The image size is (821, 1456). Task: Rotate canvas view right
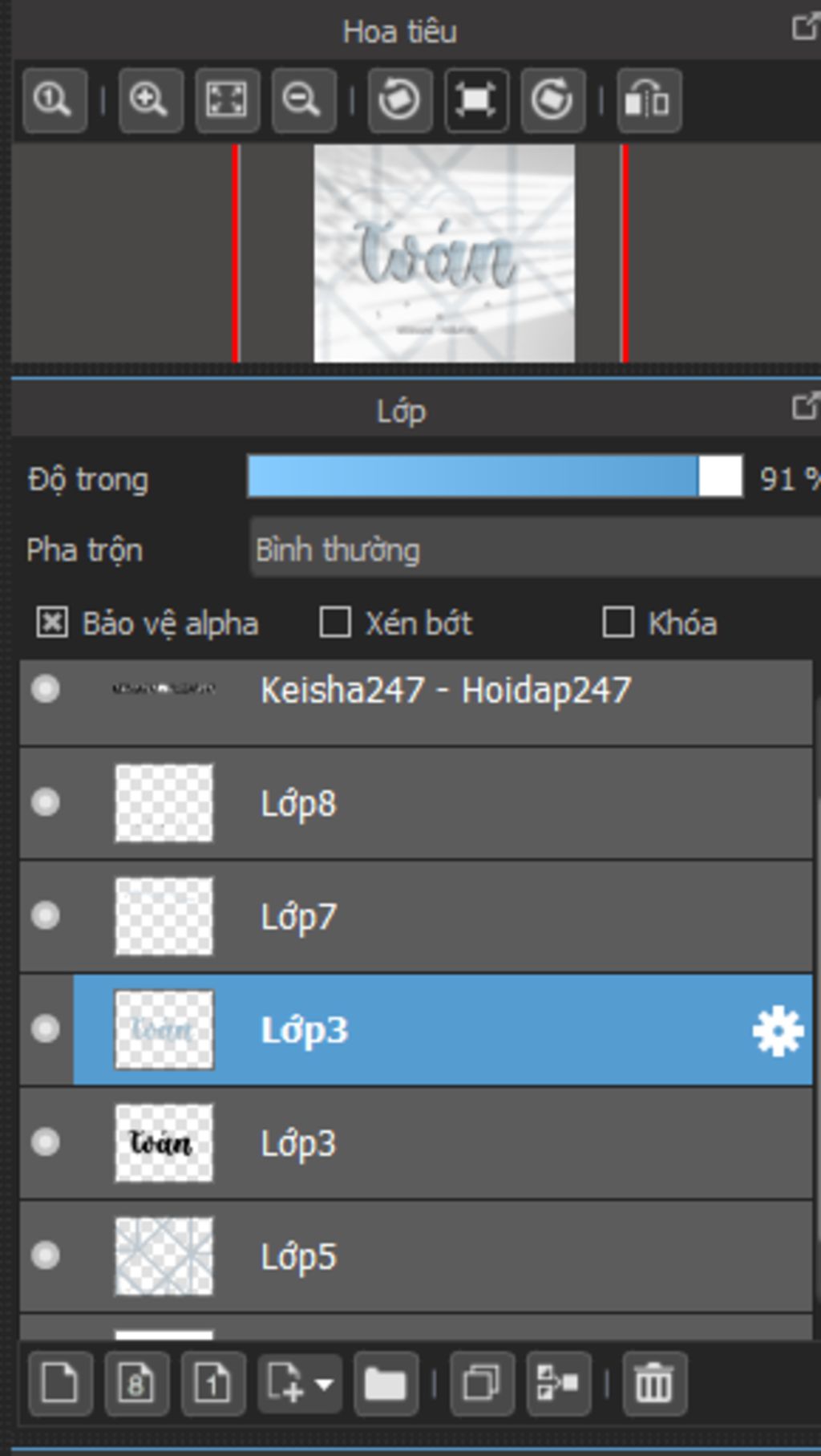[x=552, y=100]
